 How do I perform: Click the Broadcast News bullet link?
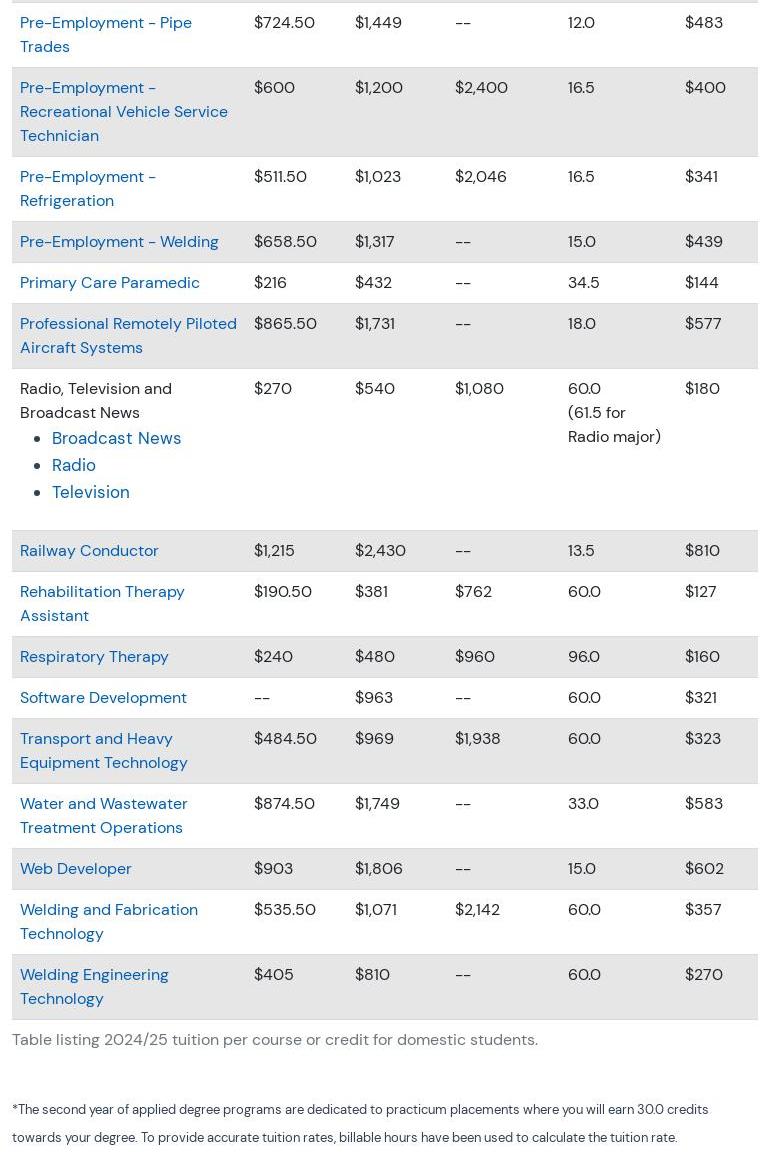tap(116, 438)
